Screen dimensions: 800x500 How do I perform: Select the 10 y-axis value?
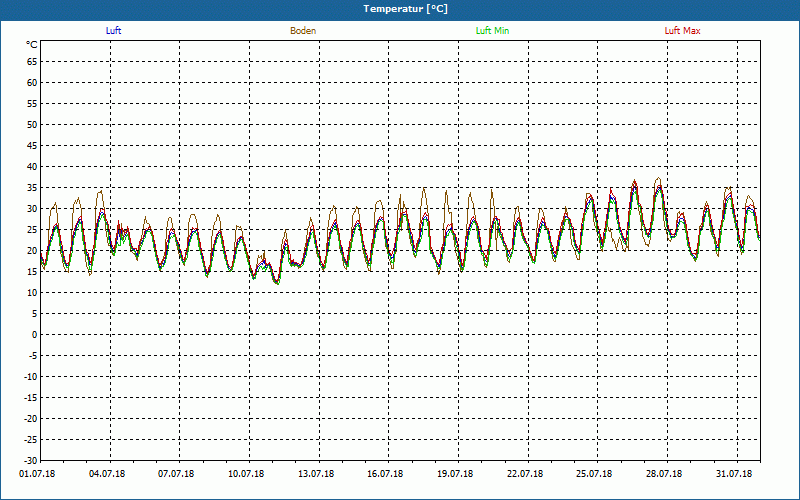click(32, 293)
